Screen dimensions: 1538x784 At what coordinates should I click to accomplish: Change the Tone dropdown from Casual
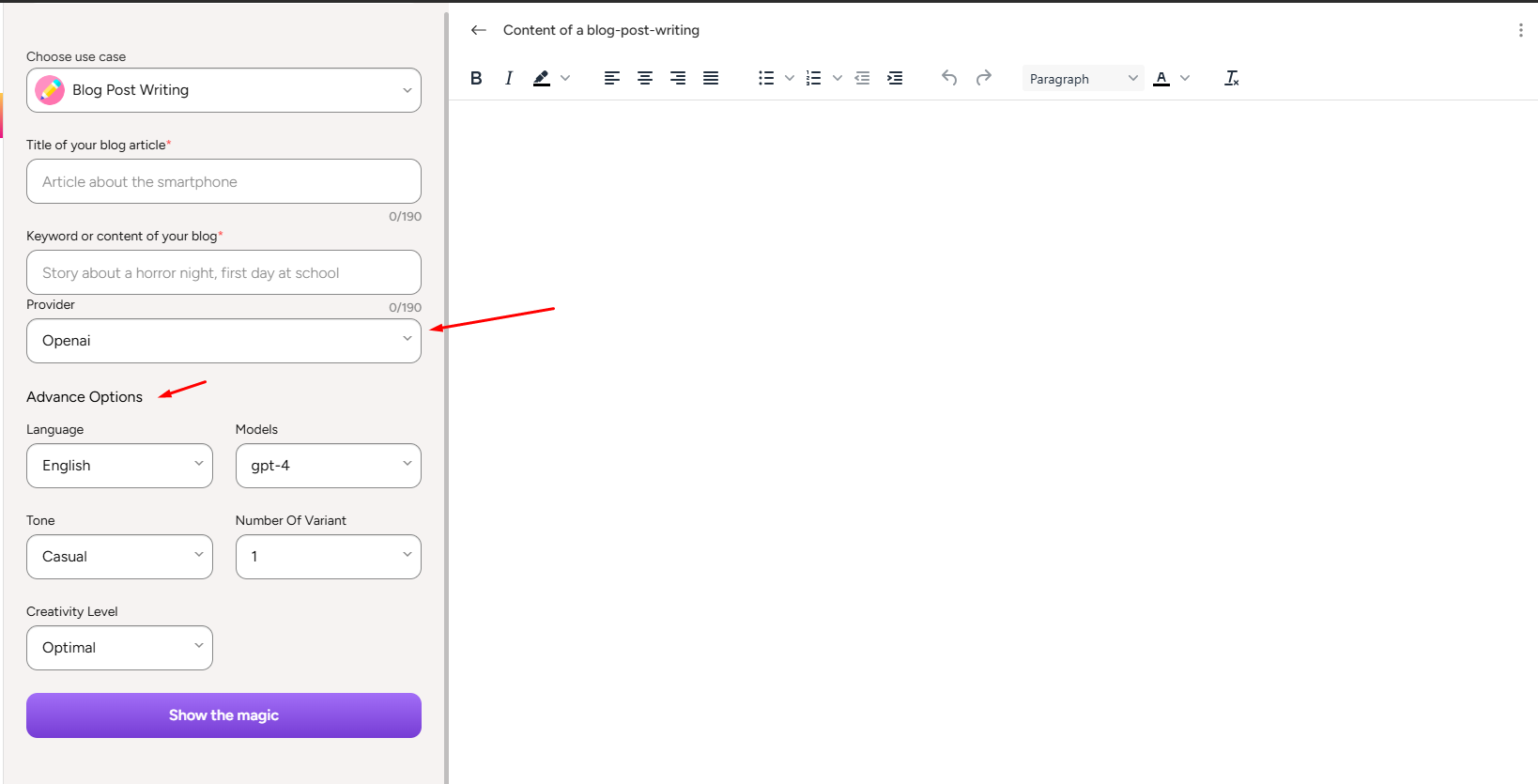119,557
